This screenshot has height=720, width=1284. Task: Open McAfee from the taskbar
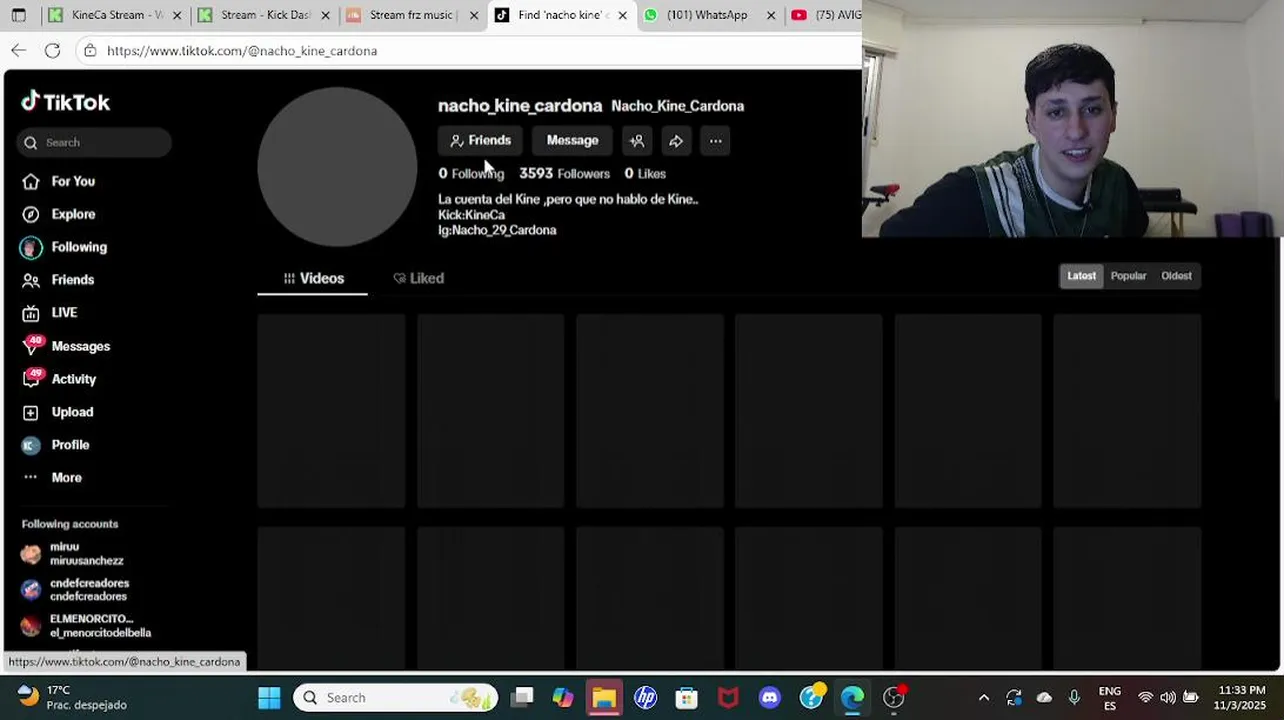728,698
